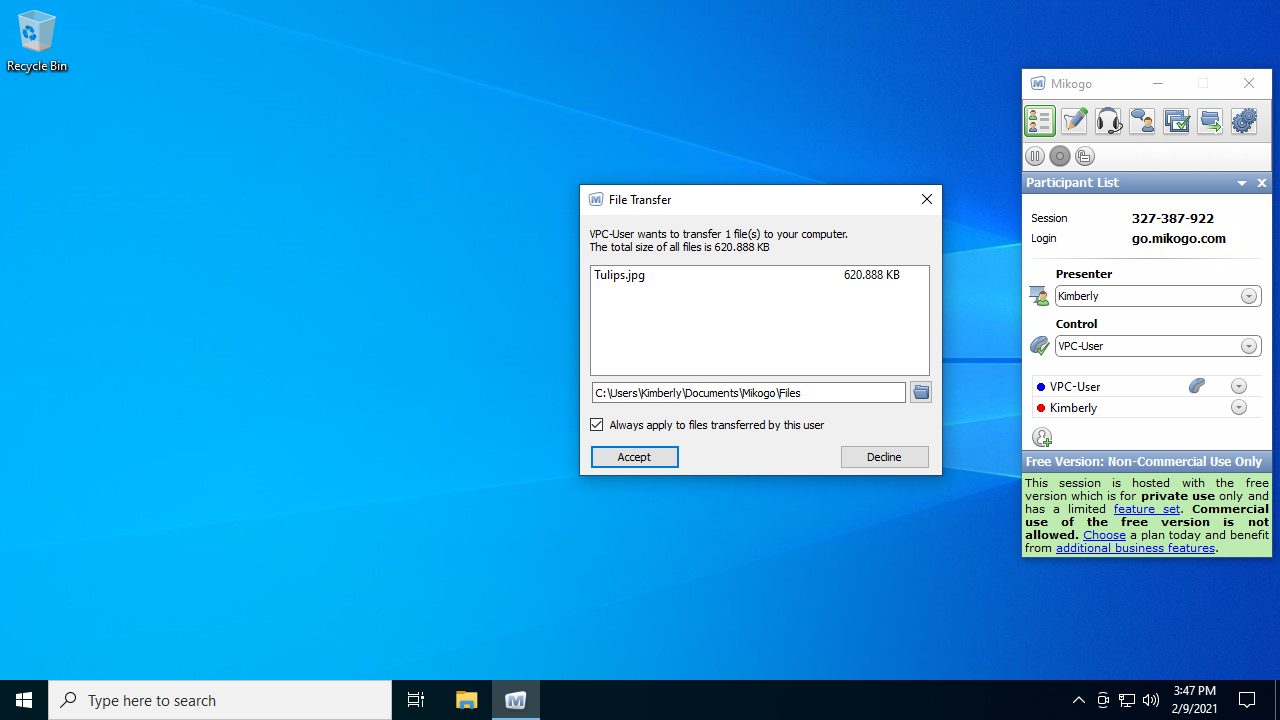1280x720 pixels.
Task: Click the invite participant icon
Action: coord(1041,437)
